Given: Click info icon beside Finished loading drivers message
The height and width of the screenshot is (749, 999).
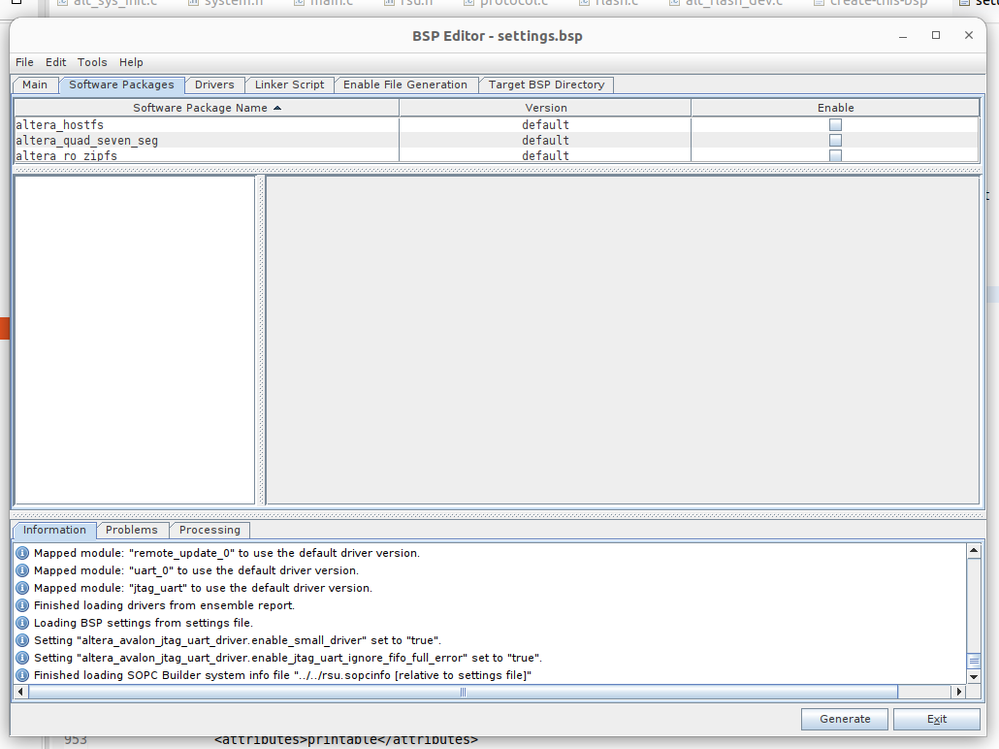Looking at the screenshot, I should (22, 605).
